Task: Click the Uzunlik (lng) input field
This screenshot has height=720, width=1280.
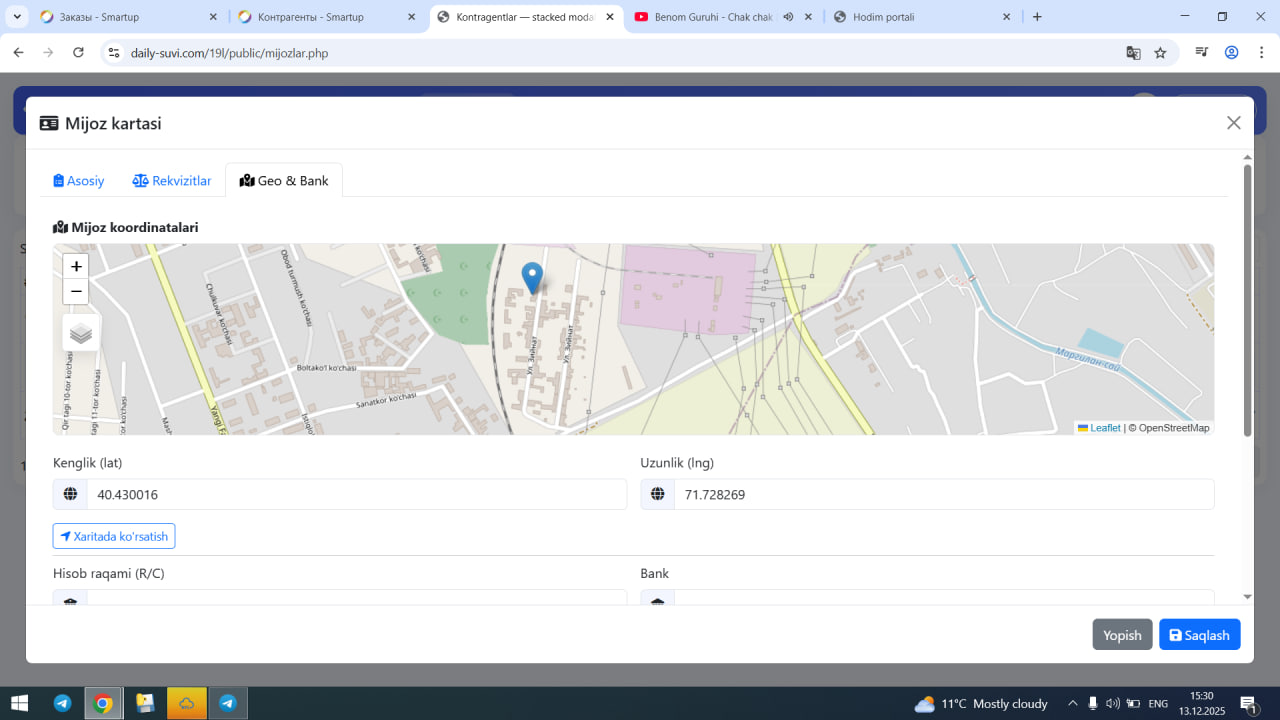Action: [x=944, y=494]
